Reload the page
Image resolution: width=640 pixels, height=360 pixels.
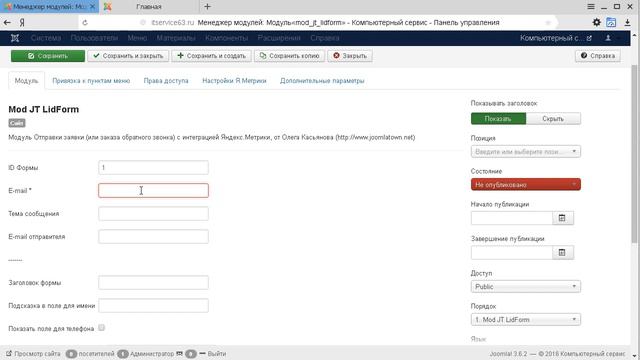(85, 22)
